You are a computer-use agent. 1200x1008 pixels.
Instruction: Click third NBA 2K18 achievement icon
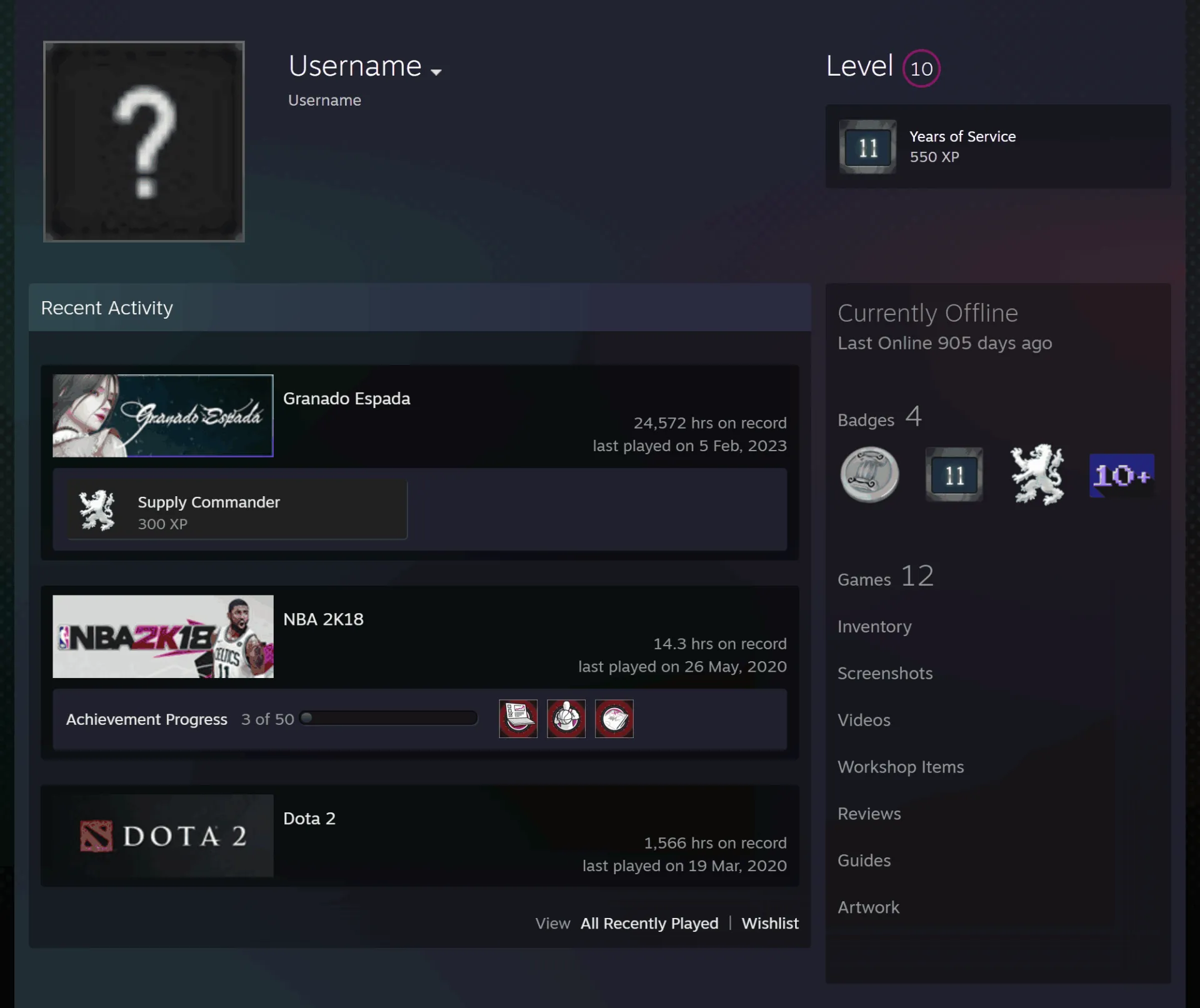(614, 719)
